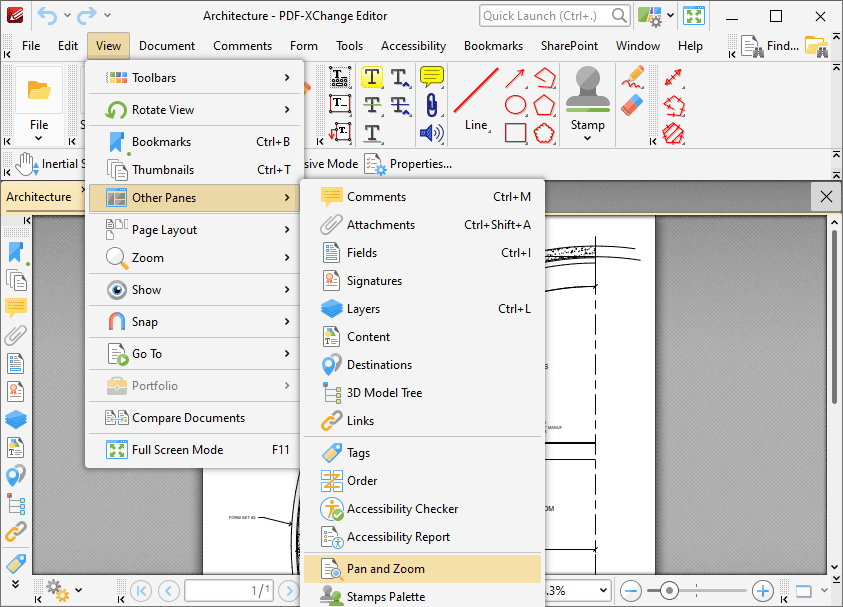
Task: Open the Document menu
Action: click(167, 46)
